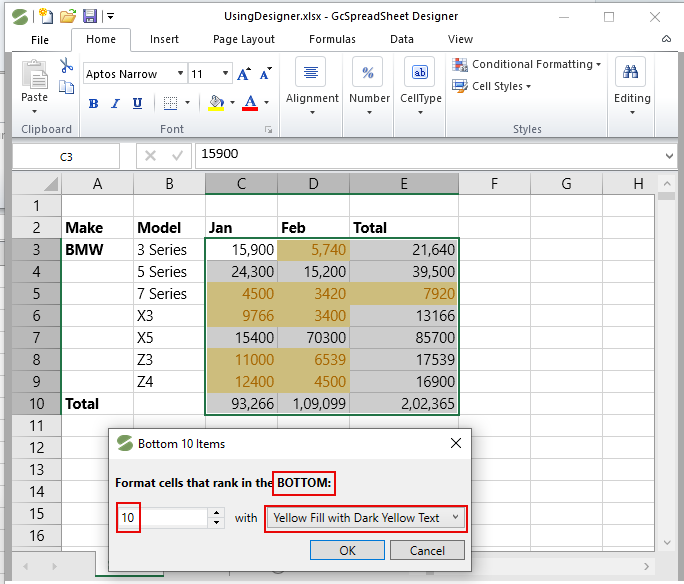Select row 1 header

click(37, 205)
